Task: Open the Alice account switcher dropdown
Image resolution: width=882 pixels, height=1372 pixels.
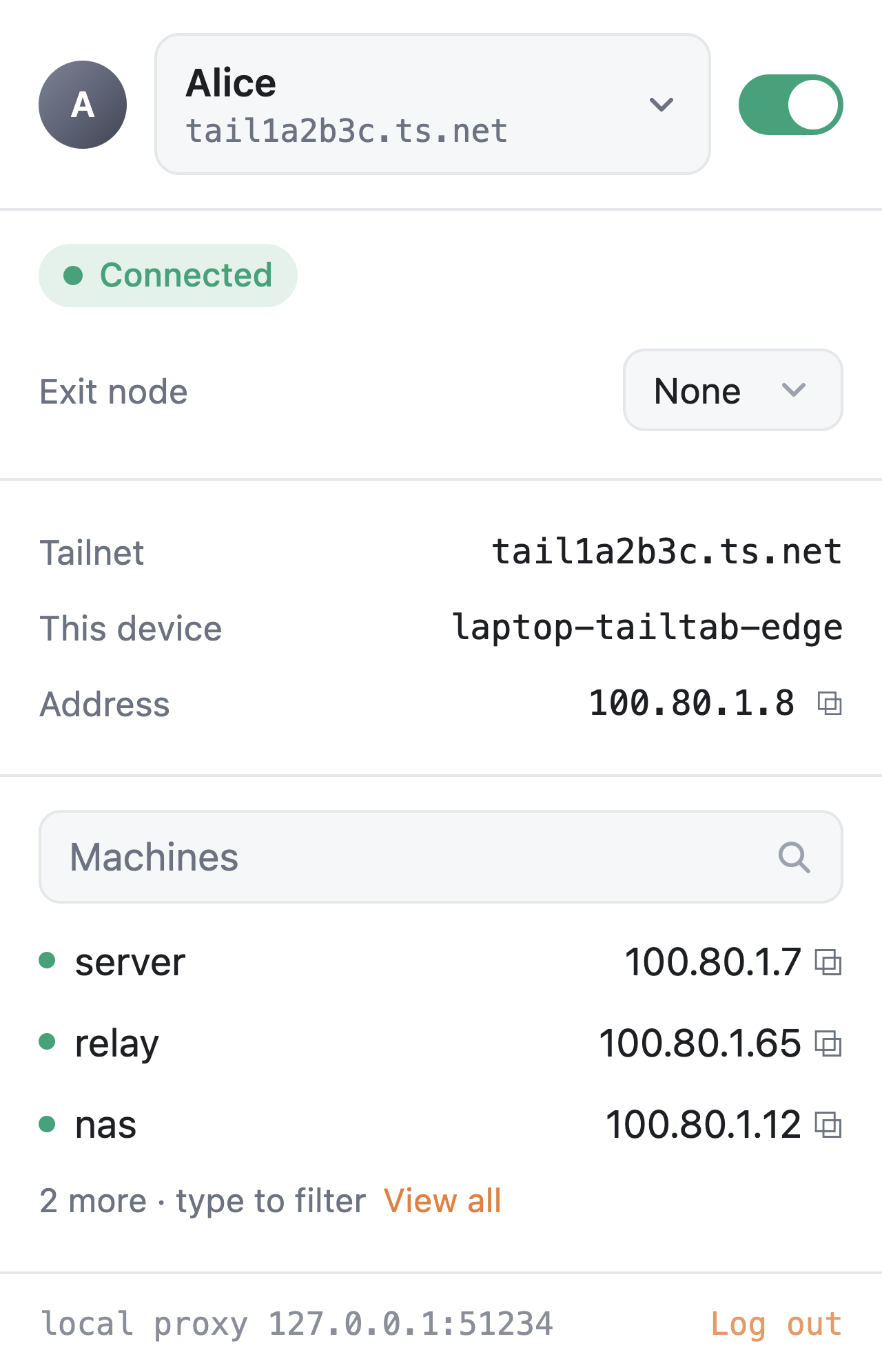Action: pos(433,104)
